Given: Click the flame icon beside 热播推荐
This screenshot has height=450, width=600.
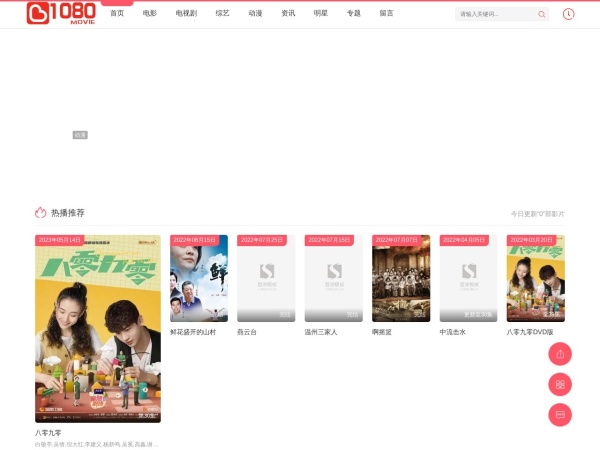Looking at the screenshot, I should [x=40, y=213].
